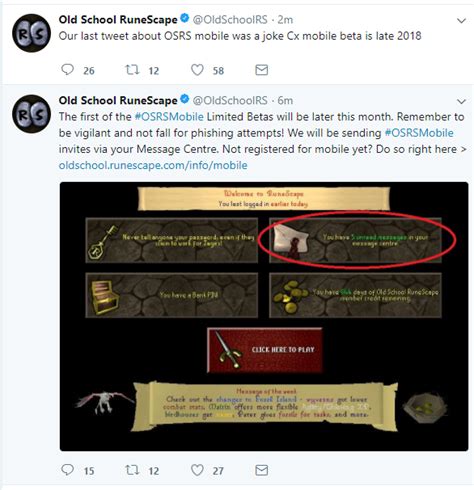Enlarge the RuneScape welcome screen image

(x=264, y=316)
